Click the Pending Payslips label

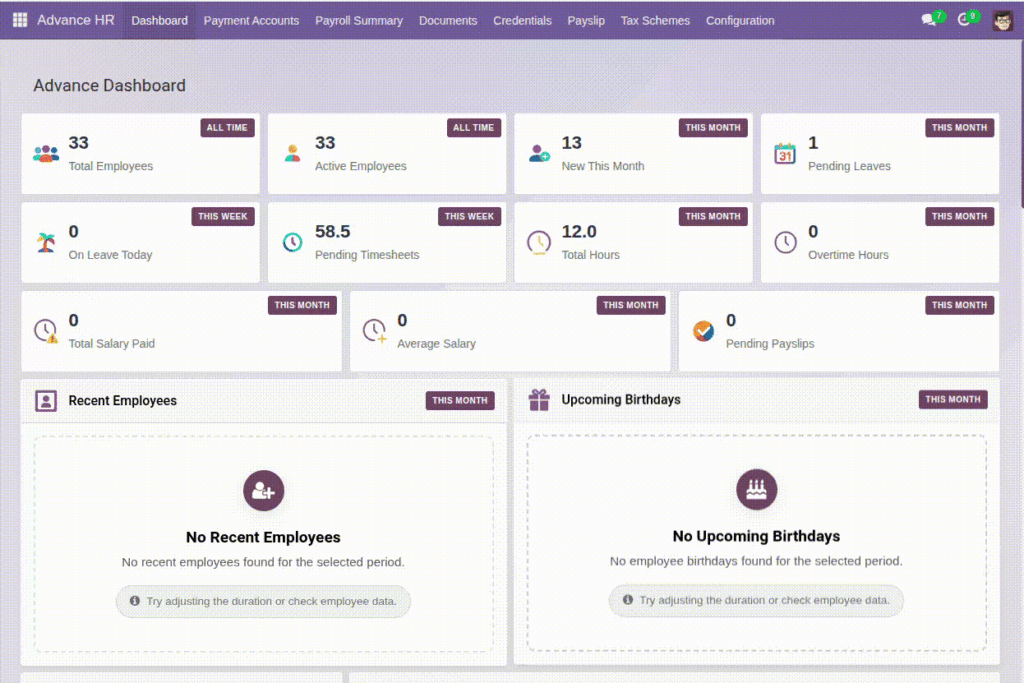click(770, 344)
